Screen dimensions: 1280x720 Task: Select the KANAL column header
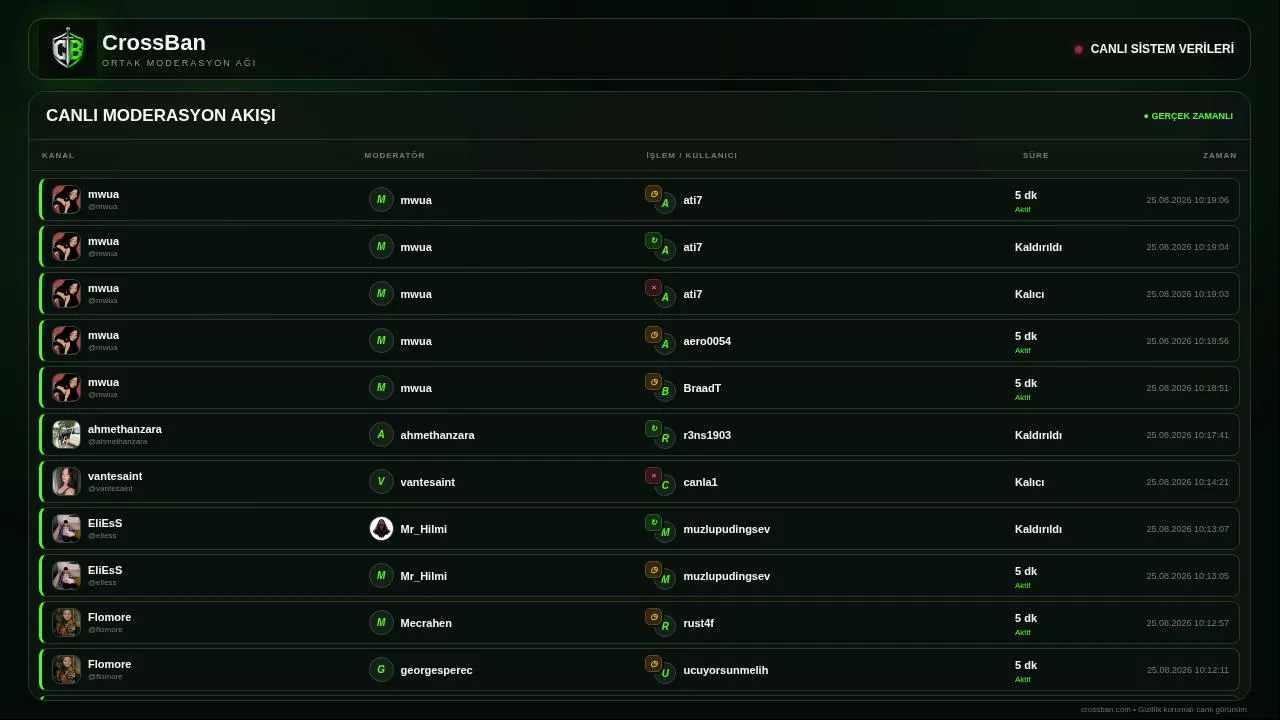tap(58, 156)
